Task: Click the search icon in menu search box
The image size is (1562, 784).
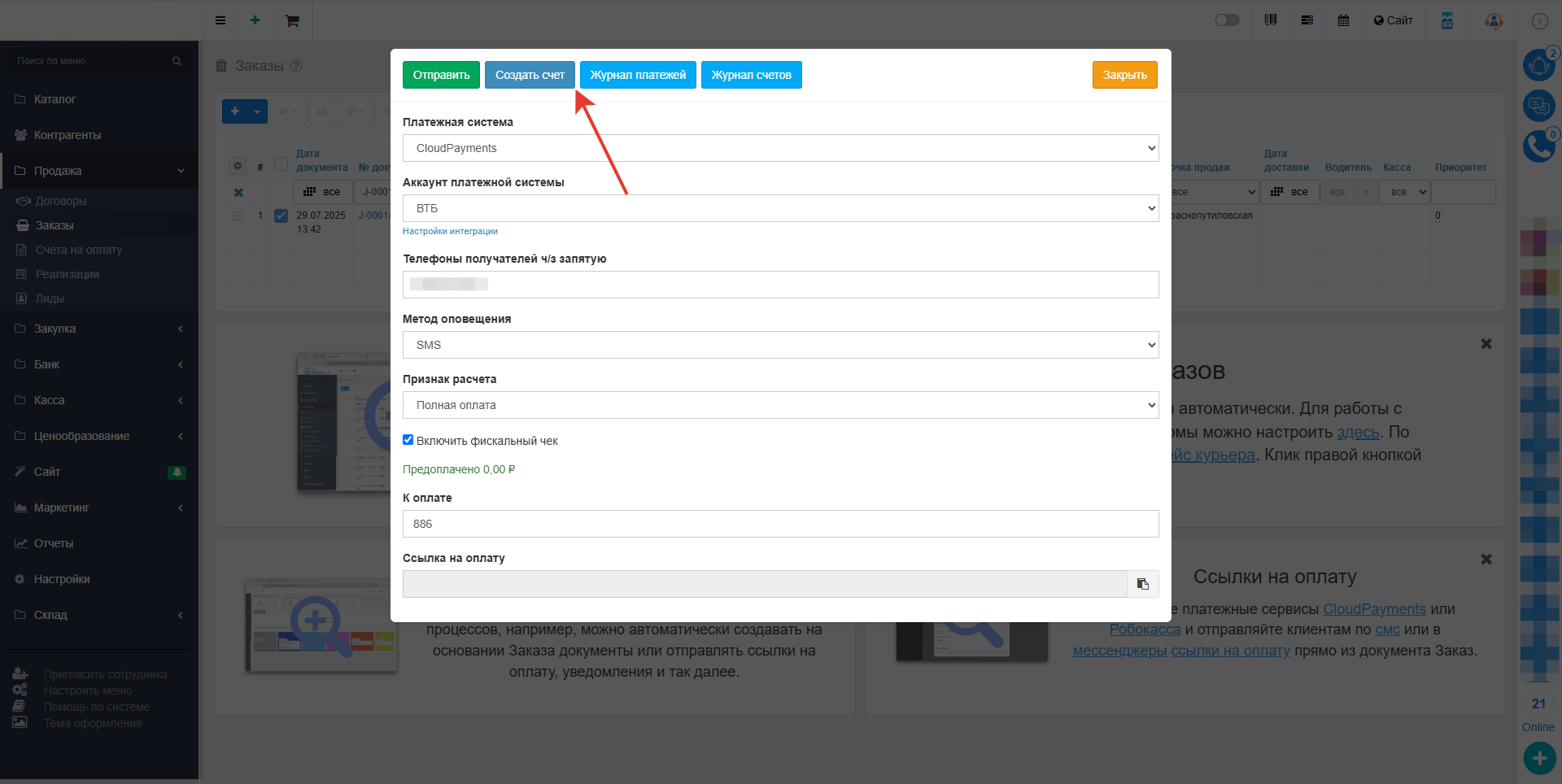Action: tap(177, 61)
